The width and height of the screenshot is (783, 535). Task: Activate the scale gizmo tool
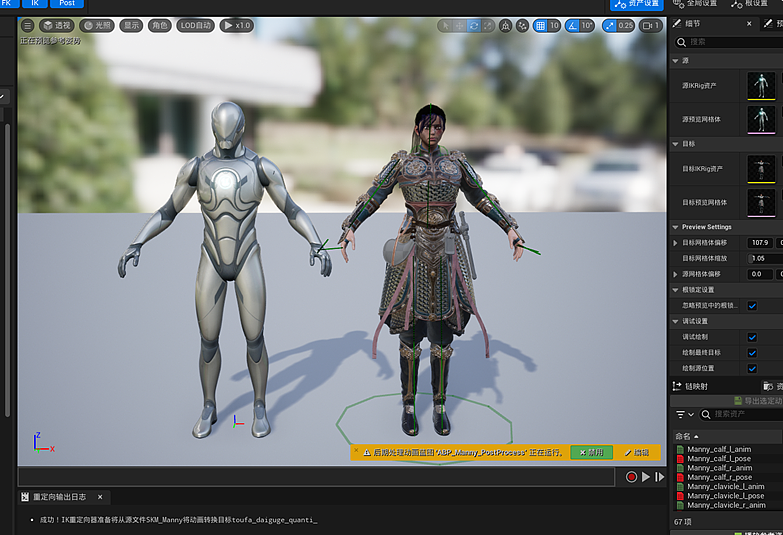(487, 25)
